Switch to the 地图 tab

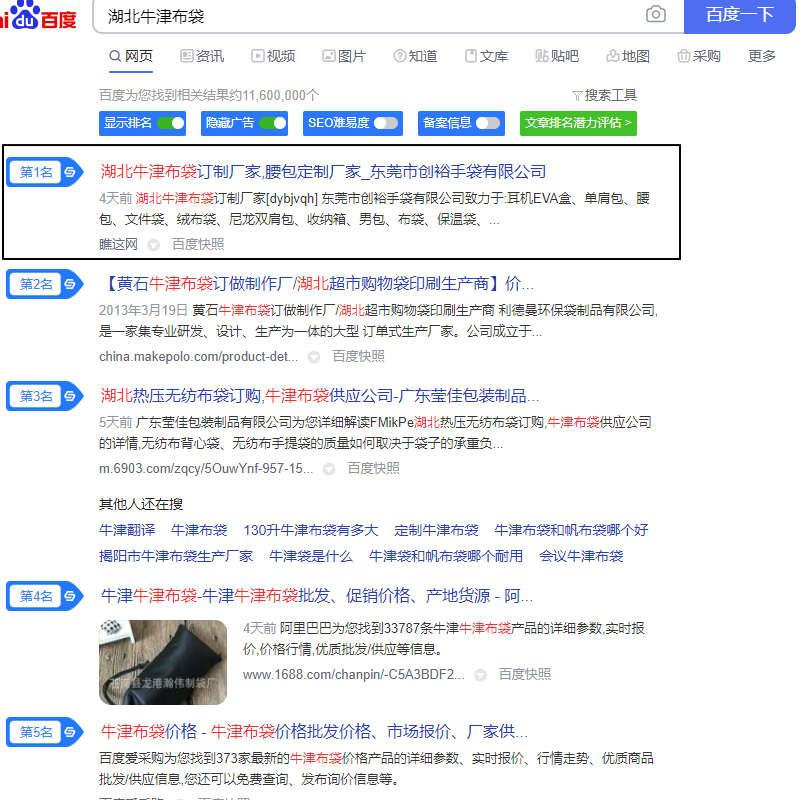point(628,56)
